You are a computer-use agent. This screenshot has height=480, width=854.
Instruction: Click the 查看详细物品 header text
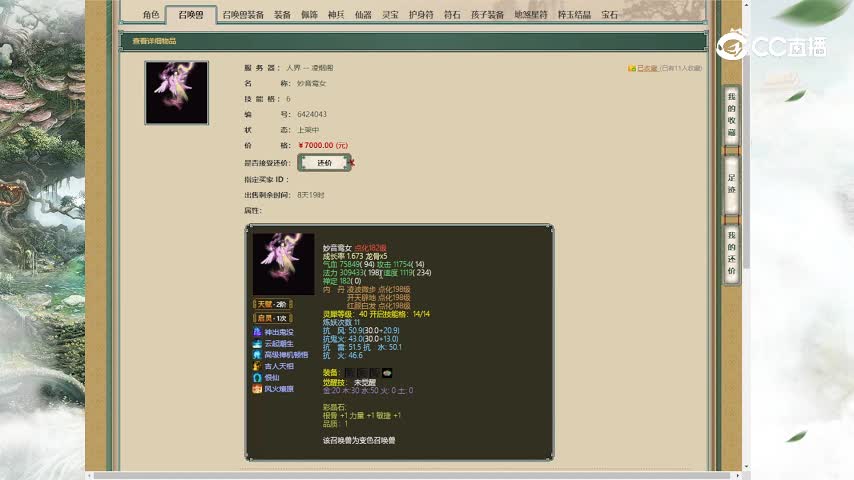point(154,41)
